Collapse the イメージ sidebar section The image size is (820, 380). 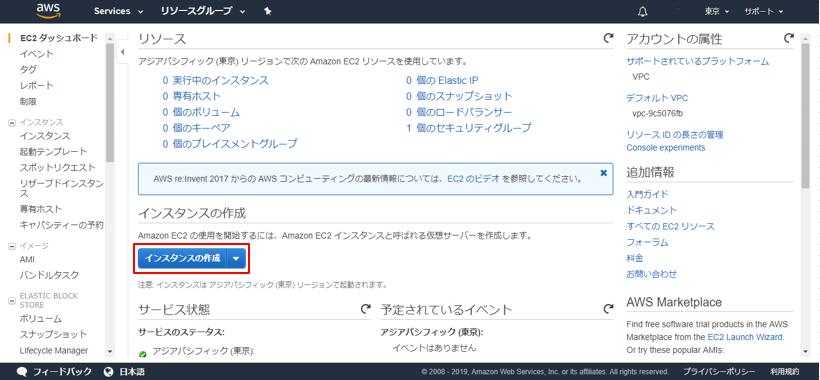[x=12, y=246]
